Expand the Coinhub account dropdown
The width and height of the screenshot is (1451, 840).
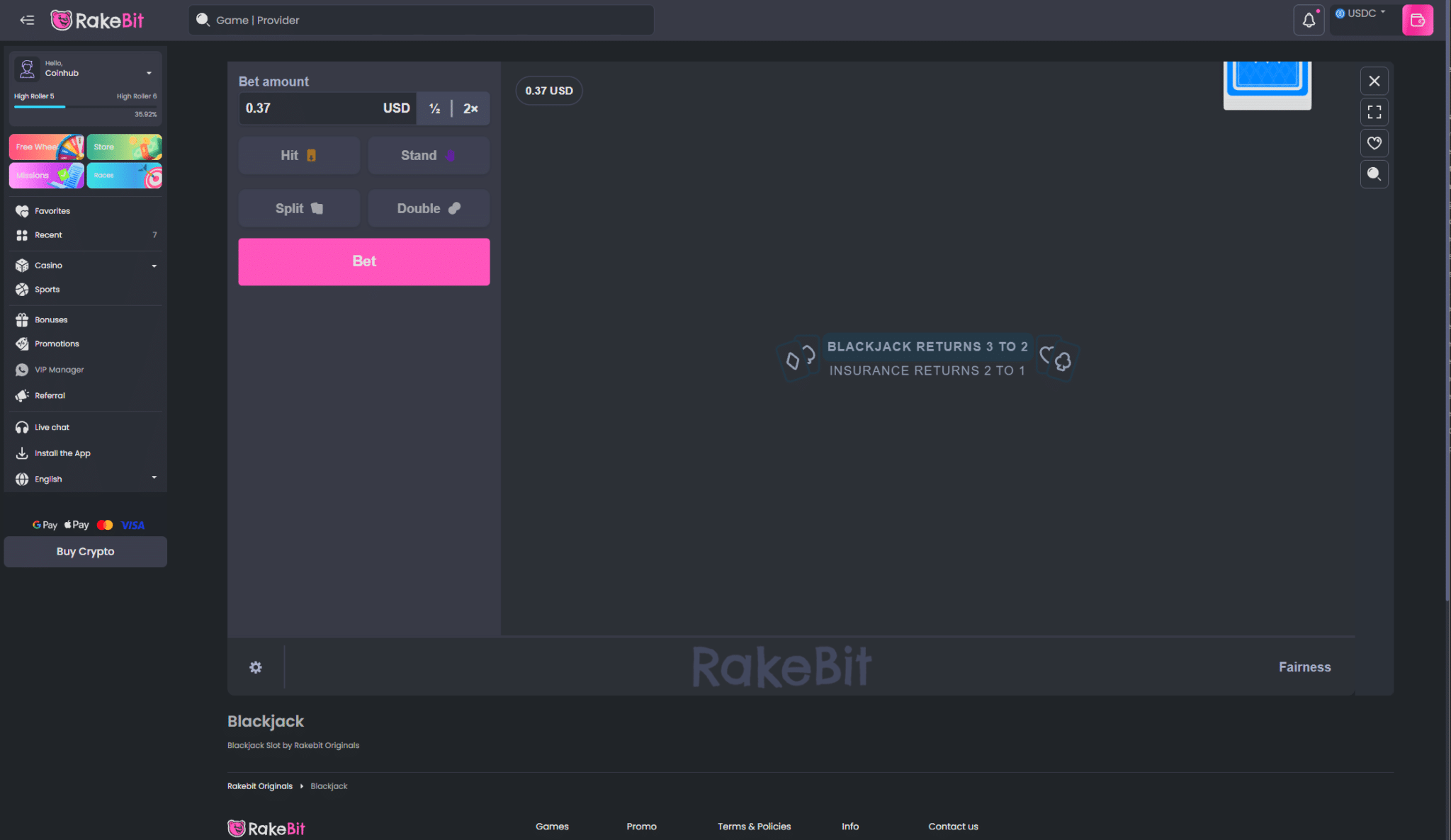point(149,73)
